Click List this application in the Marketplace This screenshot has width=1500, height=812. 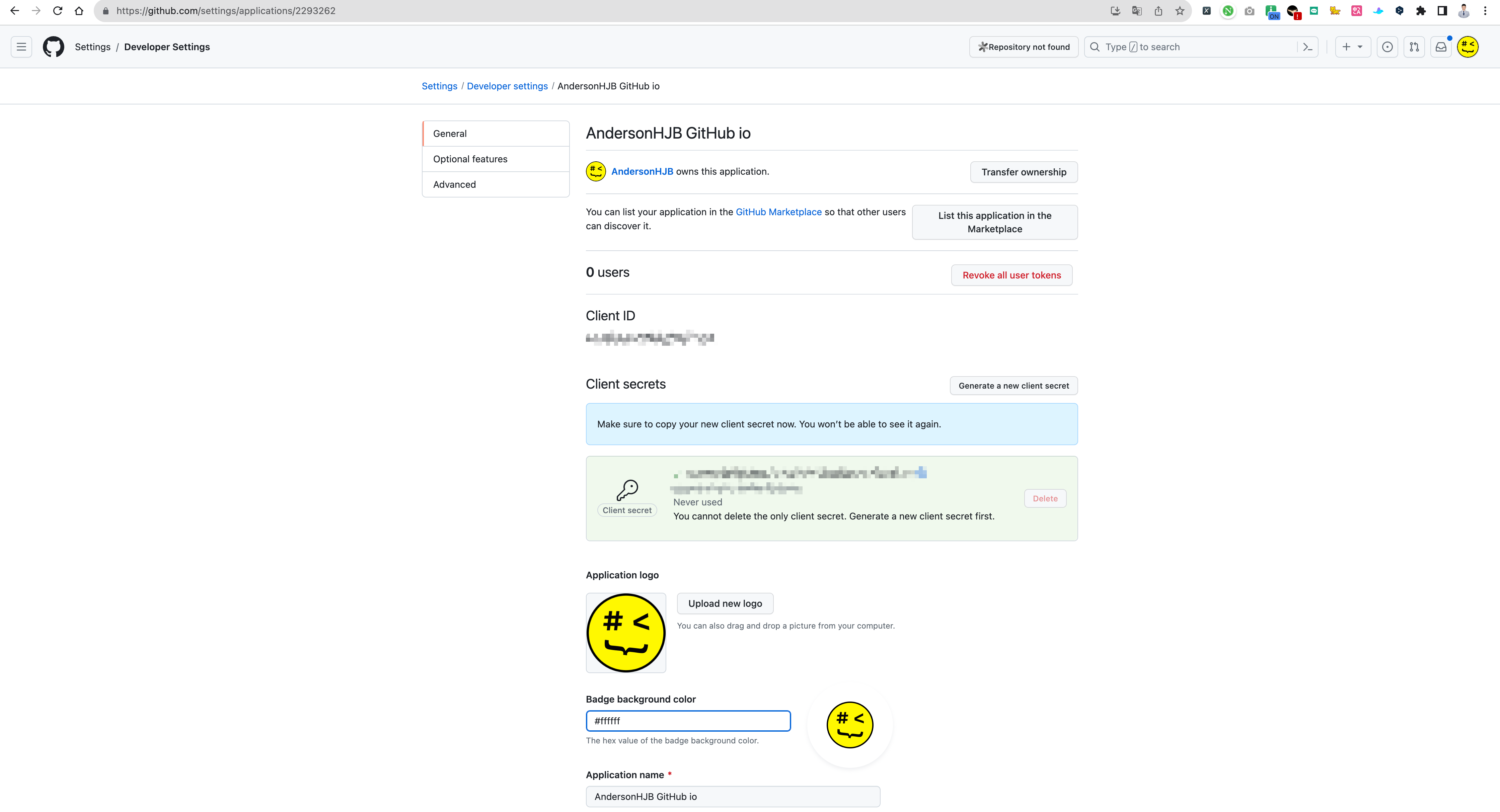point(994,222)
